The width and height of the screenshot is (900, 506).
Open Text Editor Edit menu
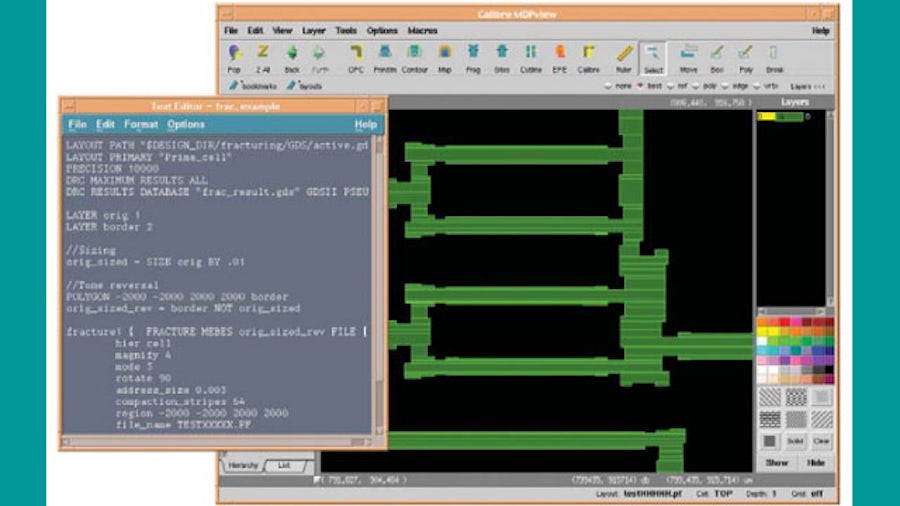105,124
